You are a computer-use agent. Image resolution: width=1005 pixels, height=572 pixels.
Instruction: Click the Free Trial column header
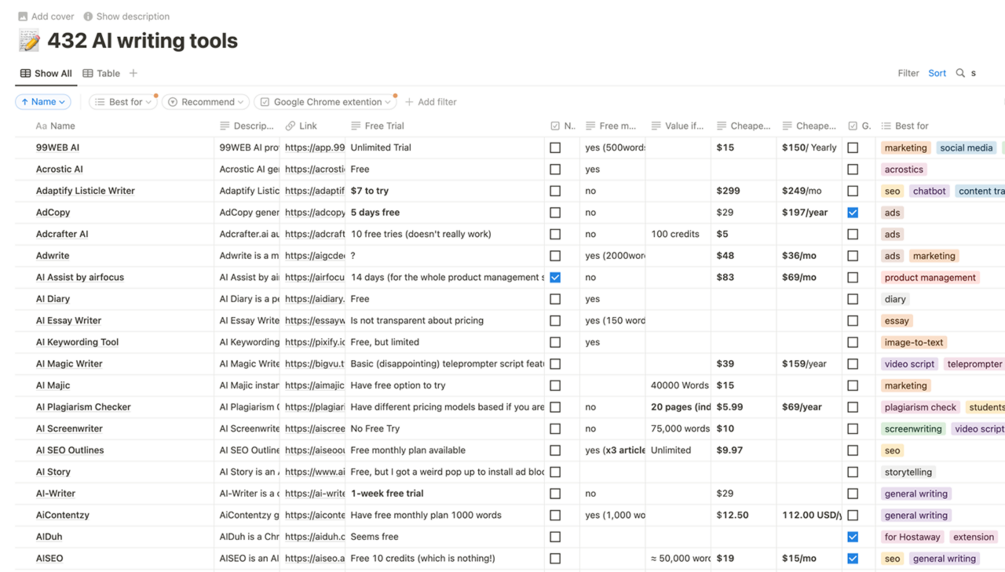pos(378,126)
